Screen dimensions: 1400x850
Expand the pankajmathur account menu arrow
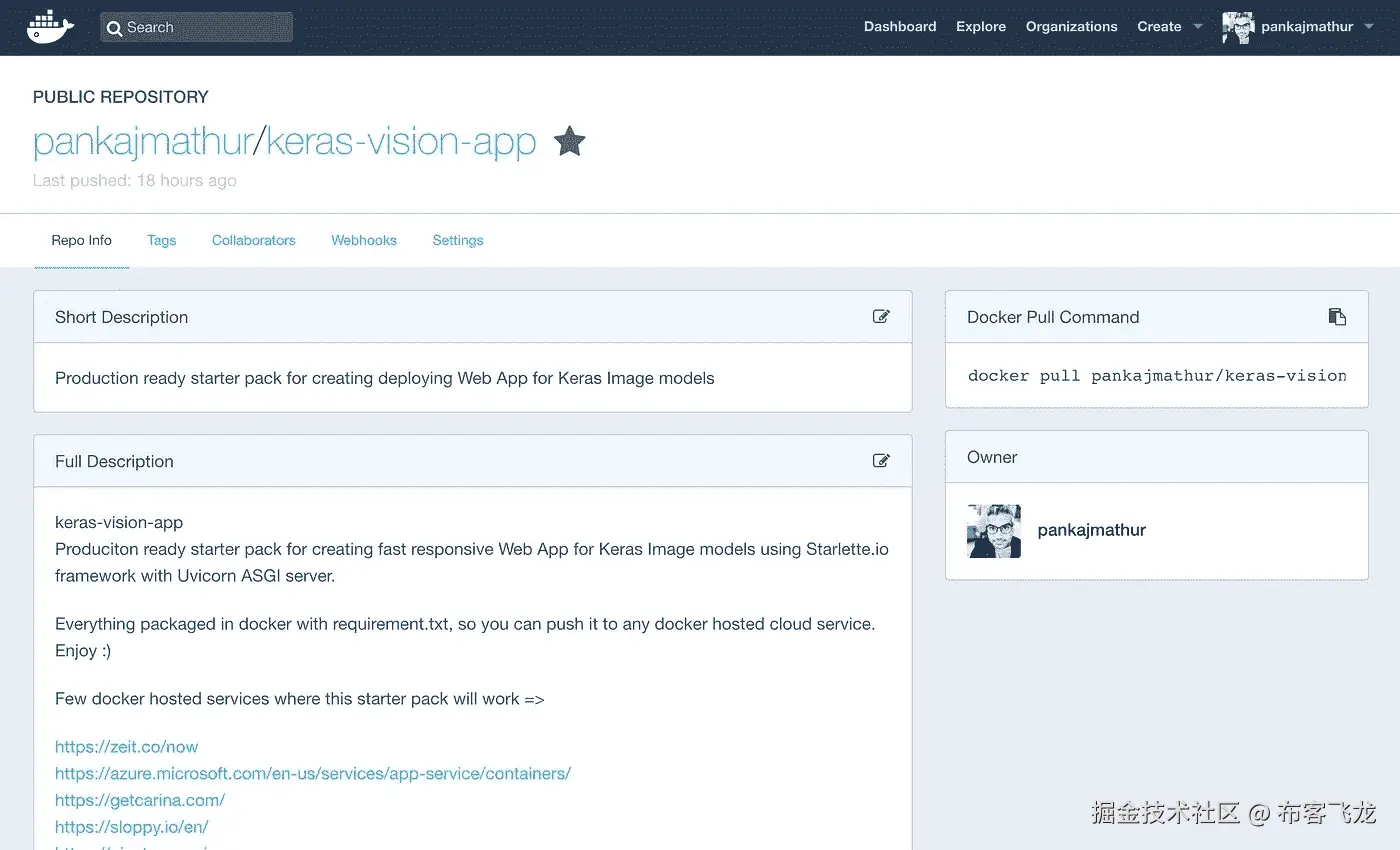[1369, 27]
